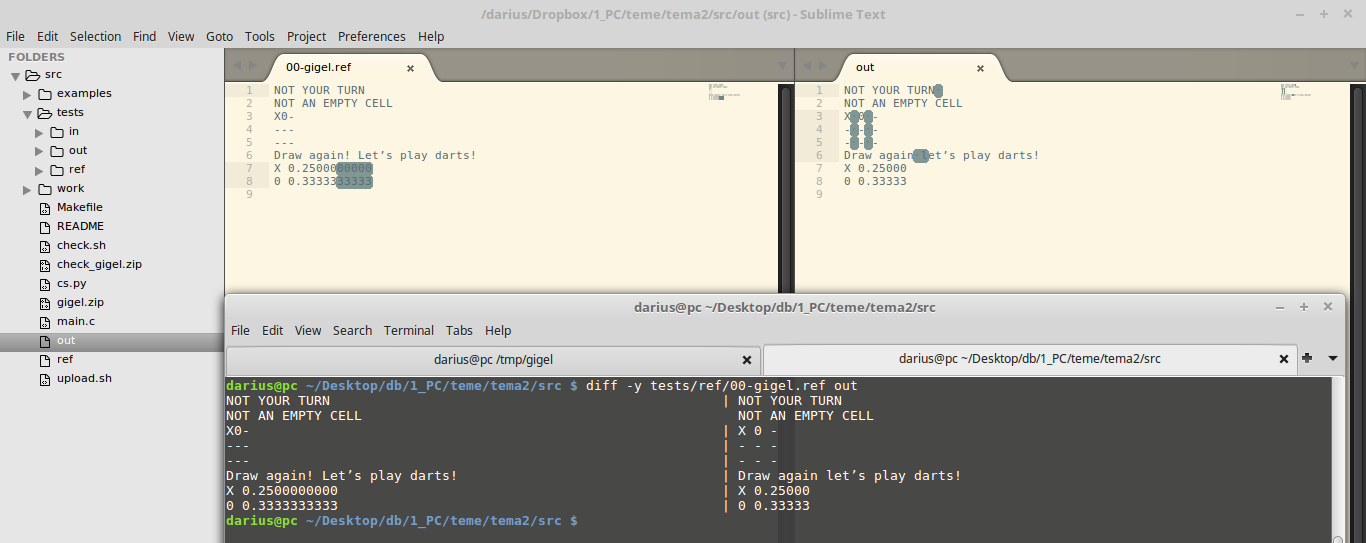Click the upload.sh file icon

[45, 379]
